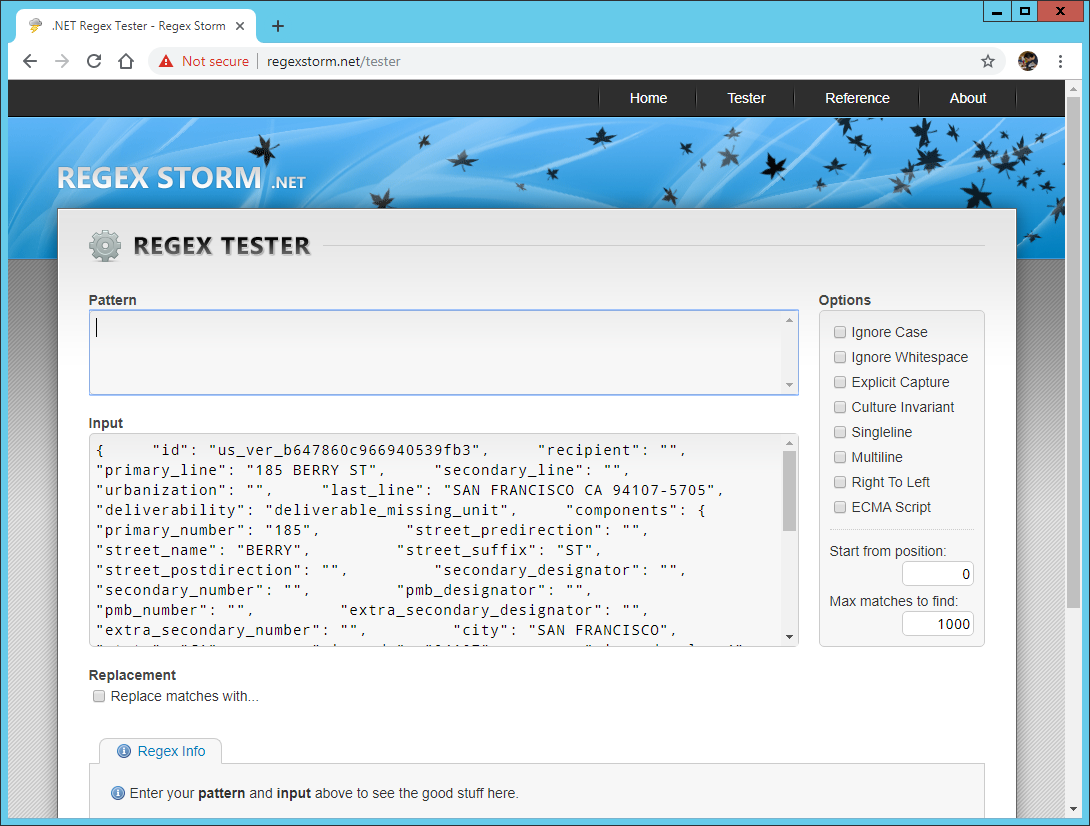Image resolution: width=1090 pixels, height=826 pixels.
Task: Focus the Max matches to find field
Action: (937, 624)
